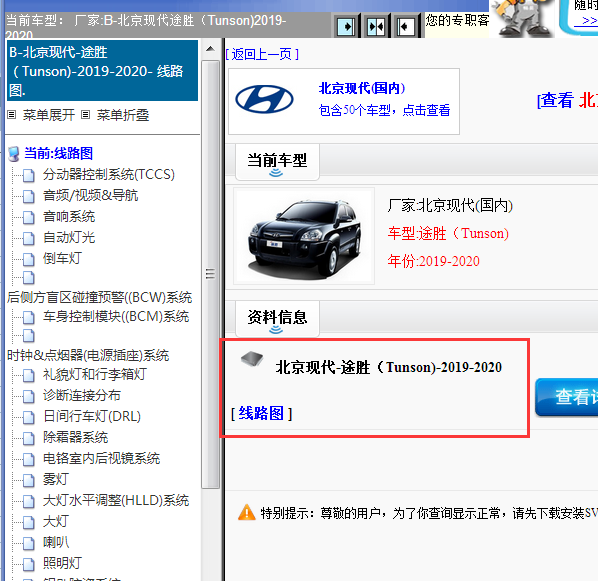Click the black Tucson car thumbnail
This screenshot has width=598, height=581.
pyautogui.click(x=304, y=237)
